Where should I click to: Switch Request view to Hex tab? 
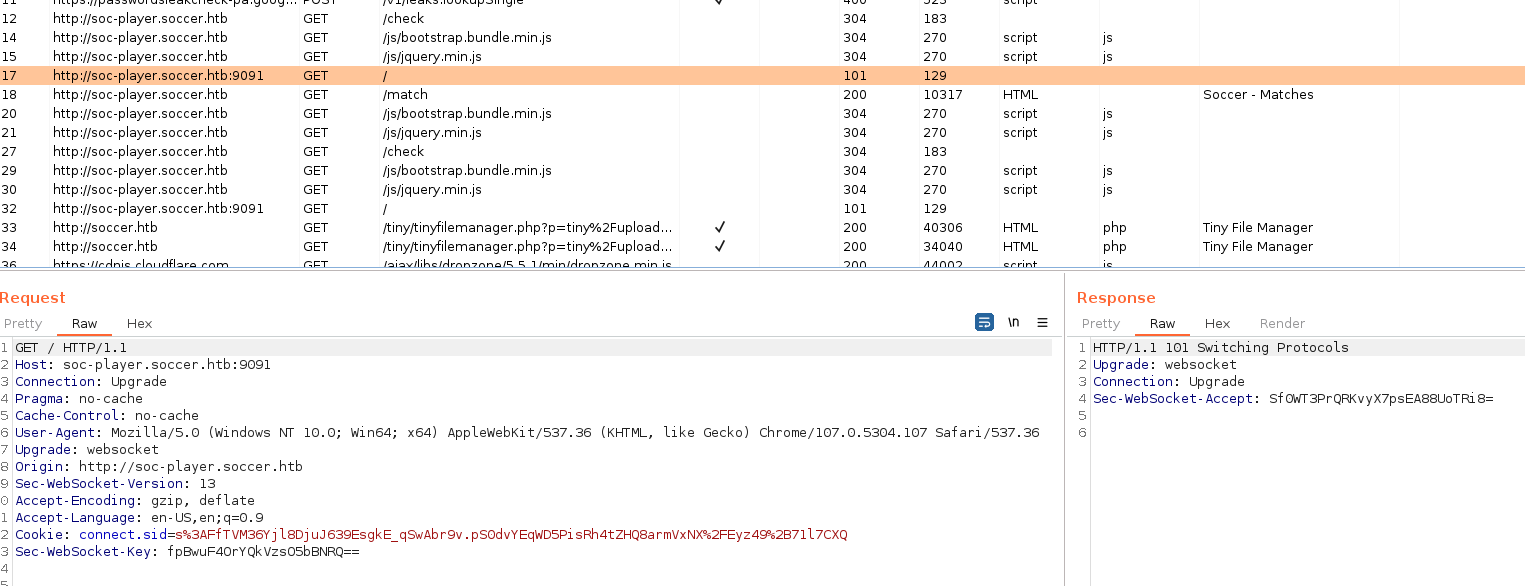click(x=139, y=323)
